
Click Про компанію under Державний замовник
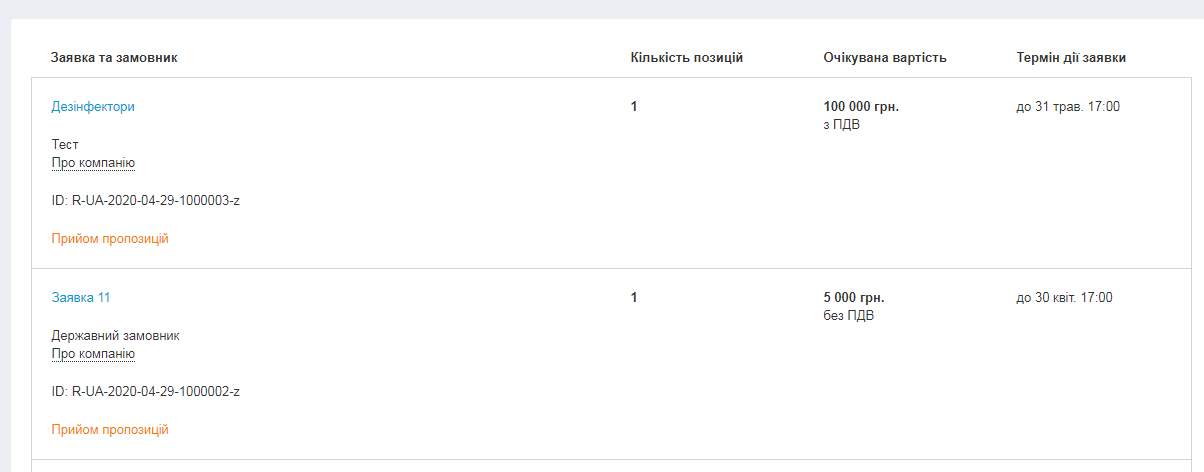(x=93, y=354)
